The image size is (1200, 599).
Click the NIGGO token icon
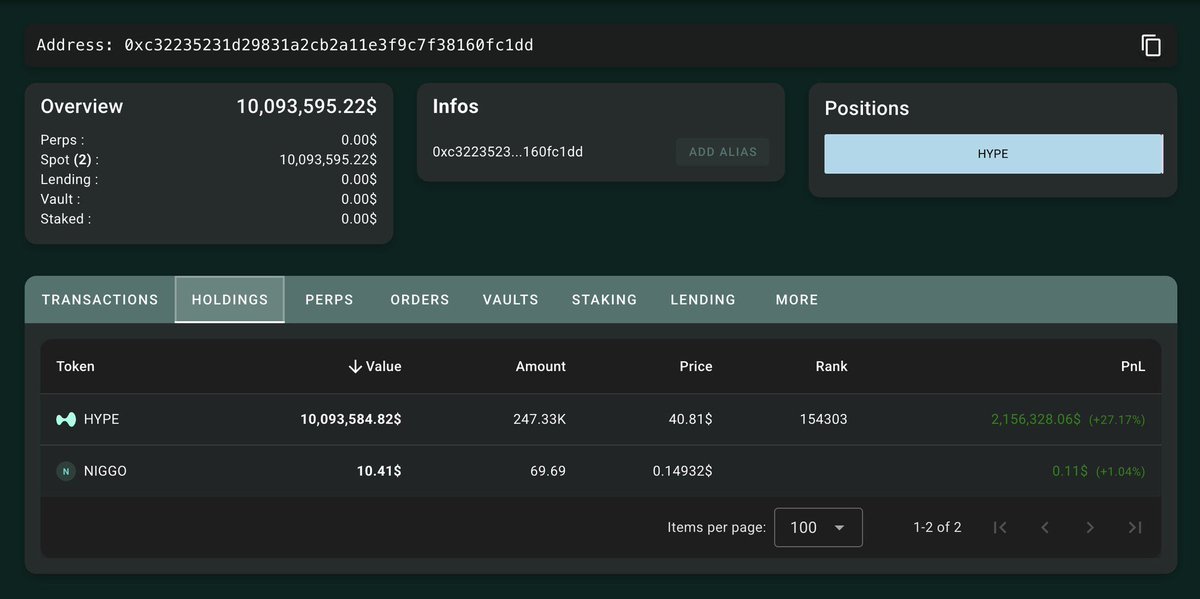[x=66, y=471]
